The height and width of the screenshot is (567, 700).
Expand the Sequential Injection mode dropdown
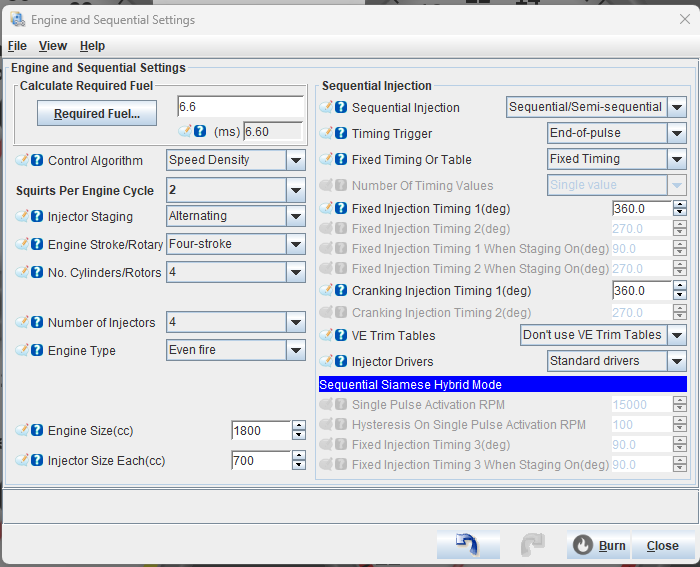tap(677, 107)
